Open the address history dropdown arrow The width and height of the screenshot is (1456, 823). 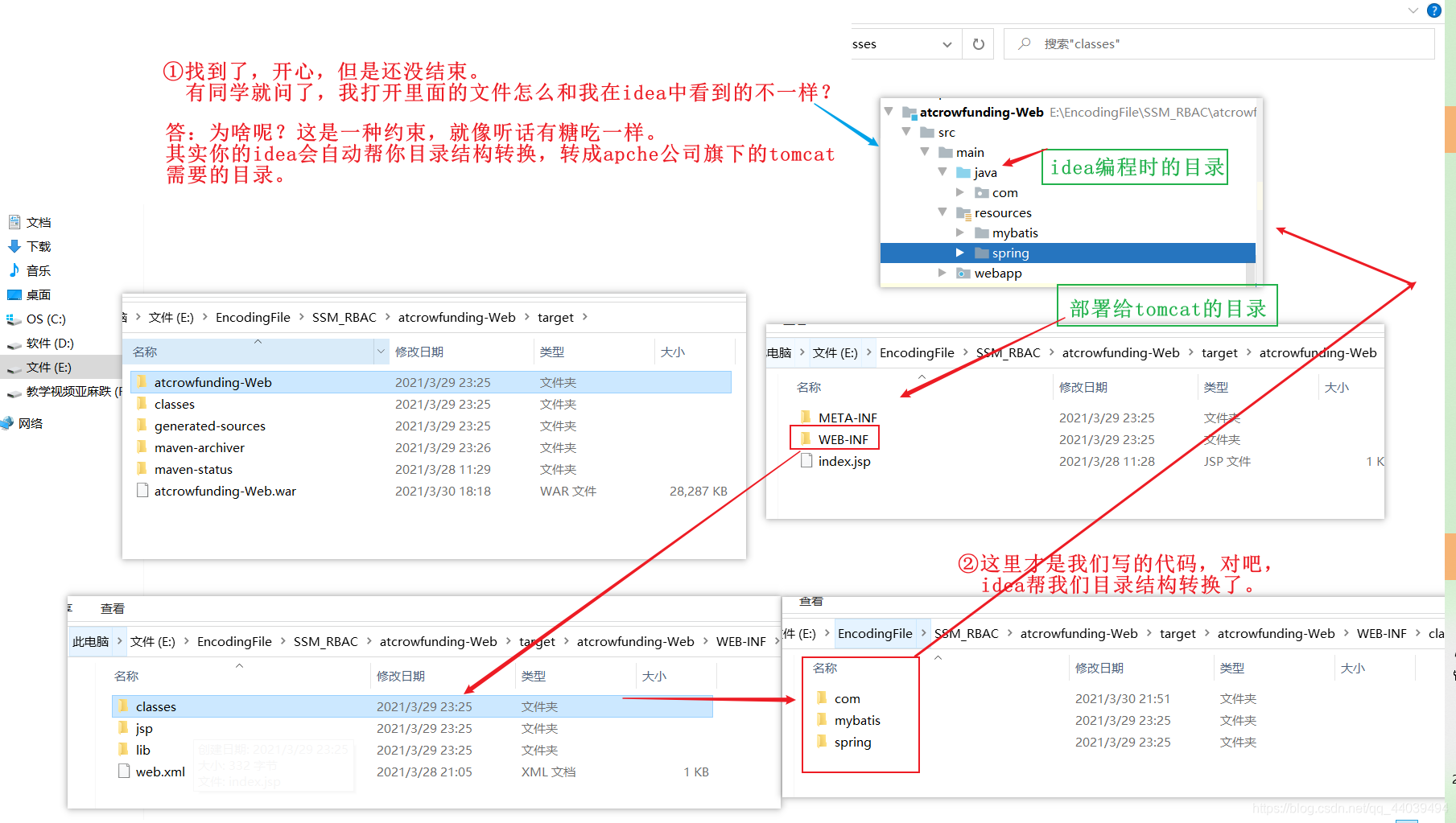click(x=947, y=44)
